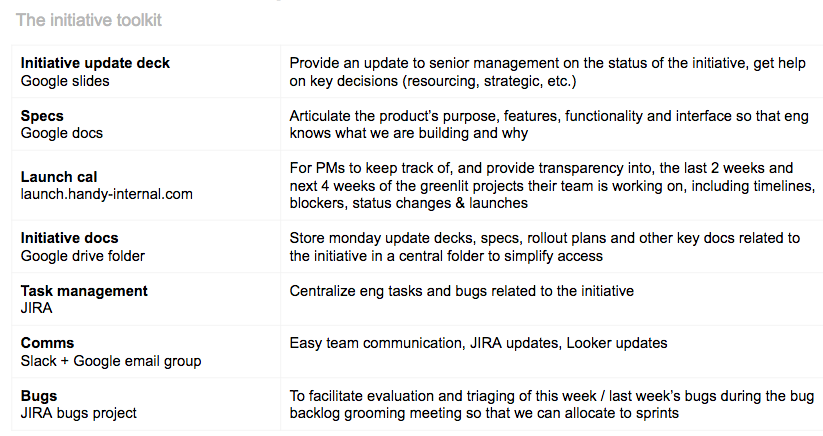Select the 'Specs' row title
The width and height of the screenshot is (823, 436).
(42, 116)
